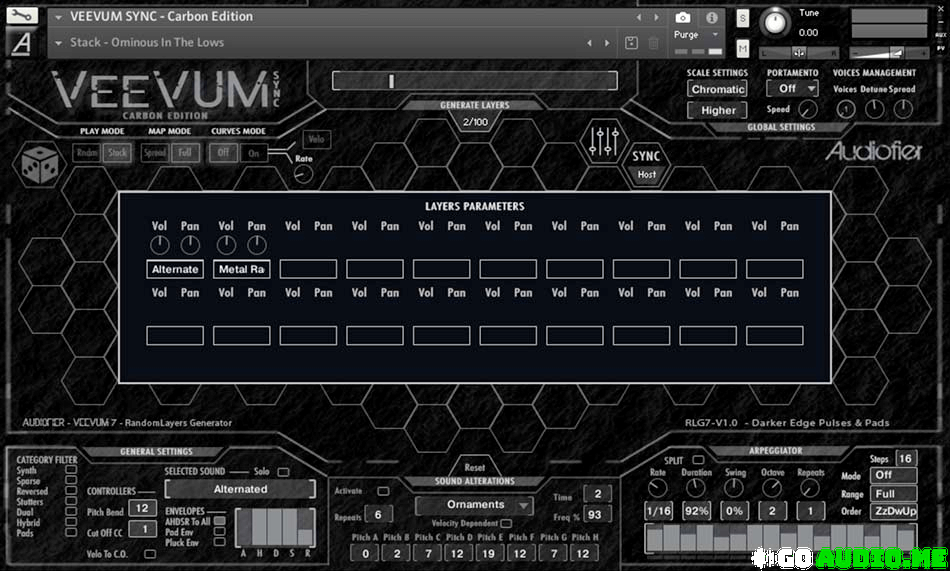Click Reset above Sound Alterations

(x=474, y=467)
